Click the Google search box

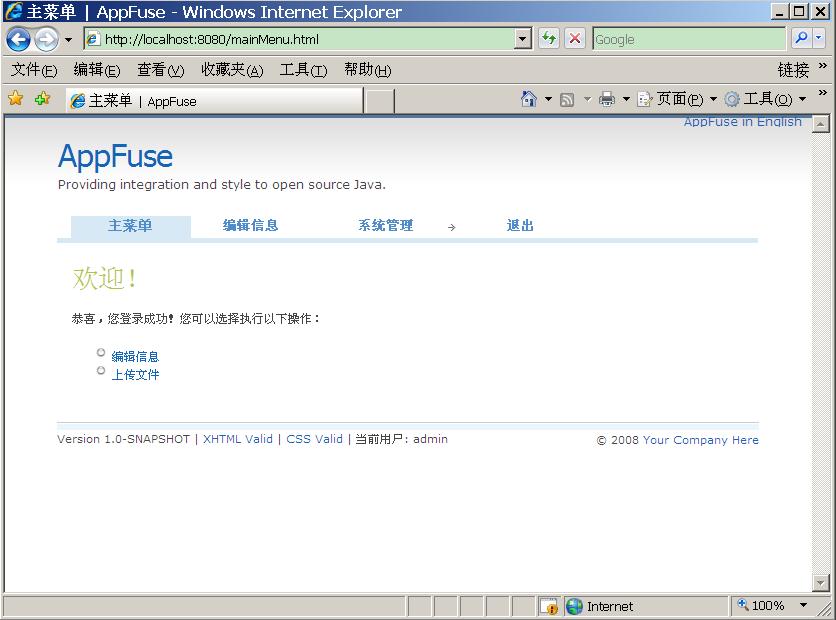point(689,39)
